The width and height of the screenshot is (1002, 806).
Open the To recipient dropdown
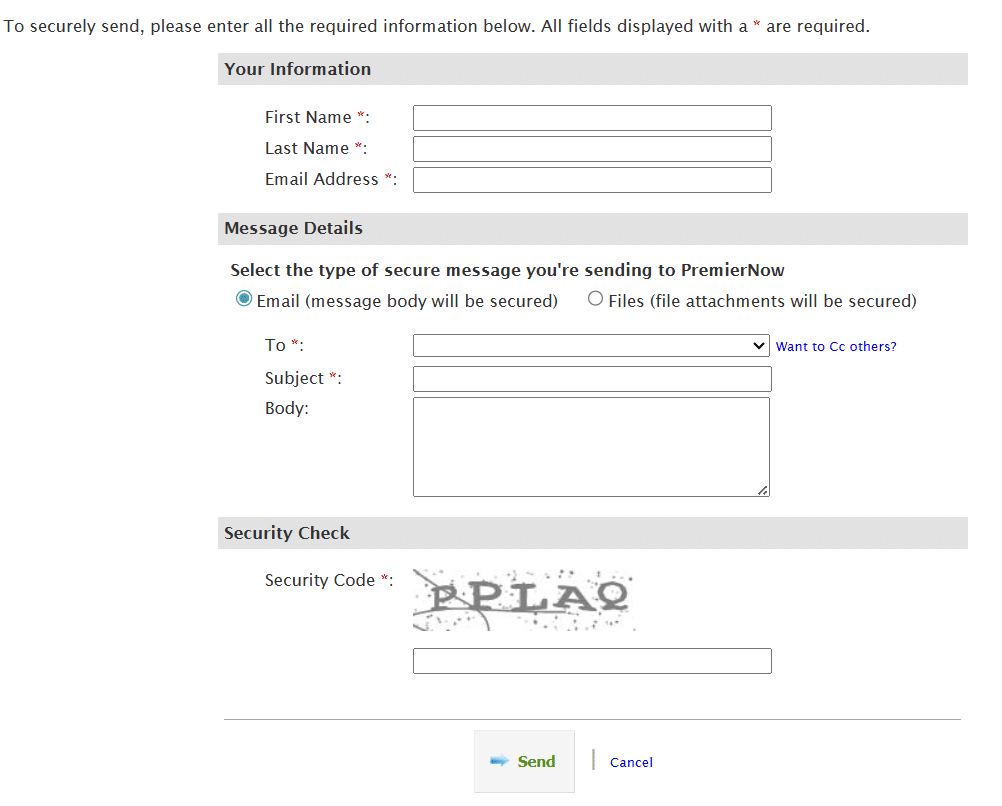coord(592,346)
